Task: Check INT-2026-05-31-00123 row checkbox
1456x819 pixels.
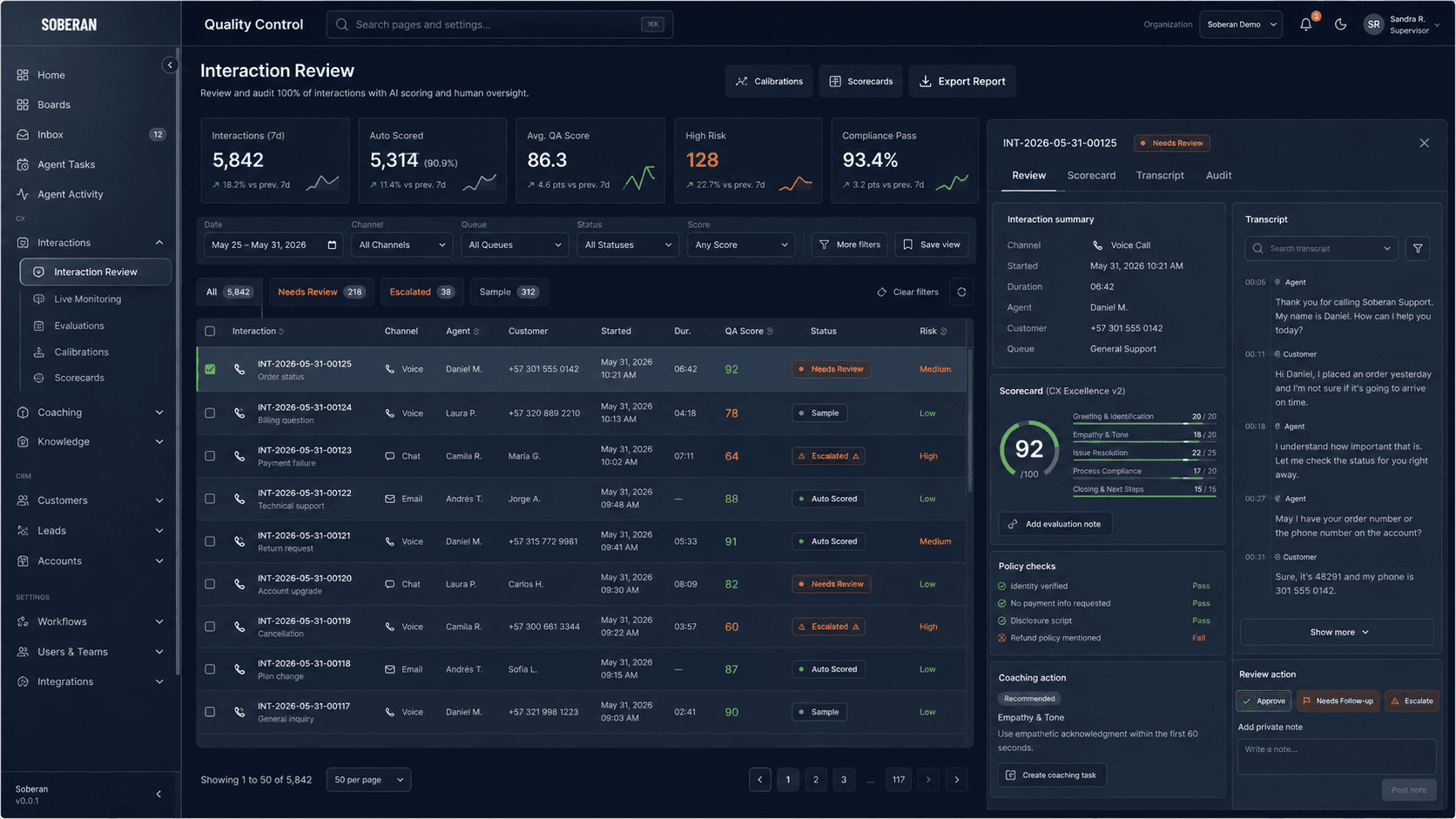Action: tap(210, 456)
